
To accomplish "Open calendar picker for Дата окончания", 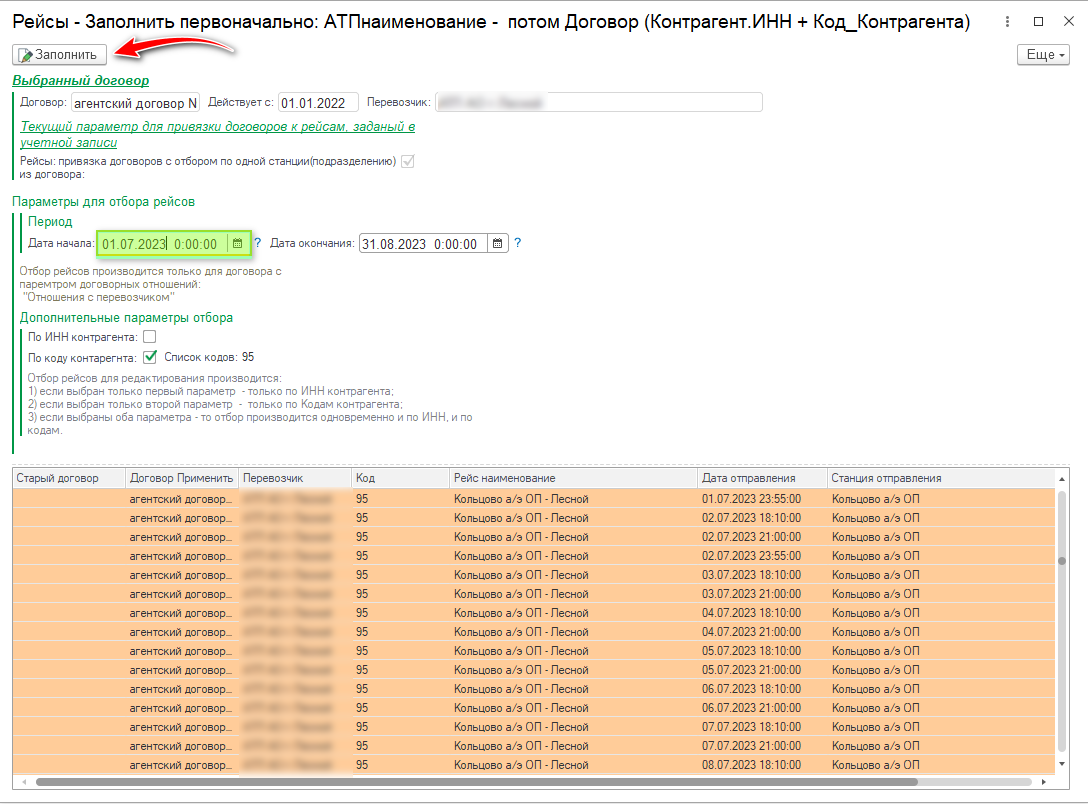I will 498,243.
